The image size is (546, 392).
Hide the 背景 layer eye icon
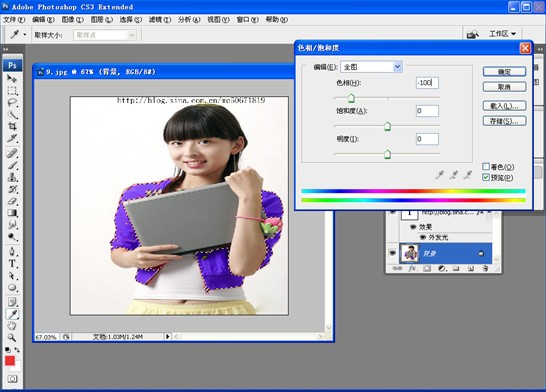392,253
